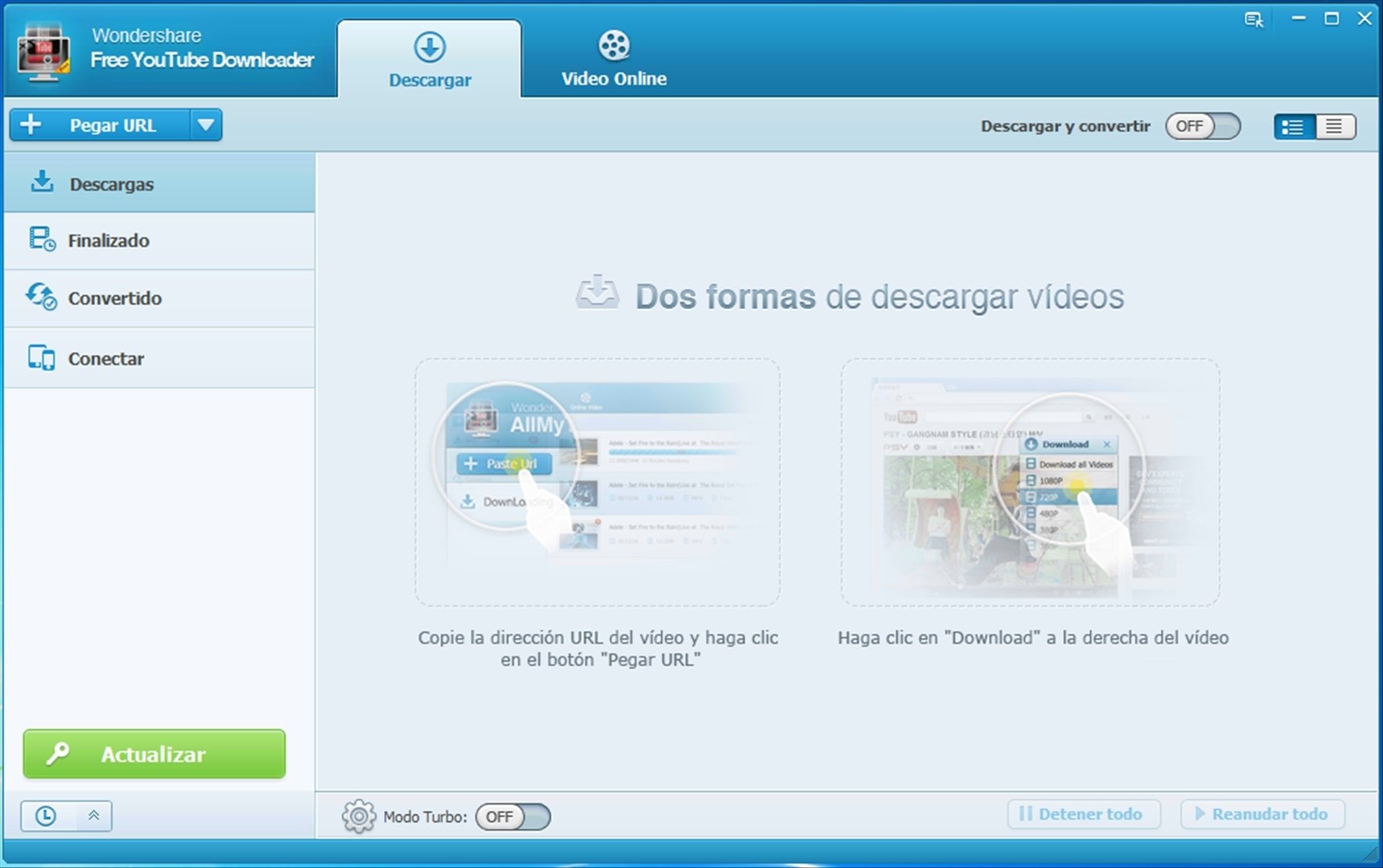Click the Conectar devices icon
1383x868 pixels.
point(41,357)
